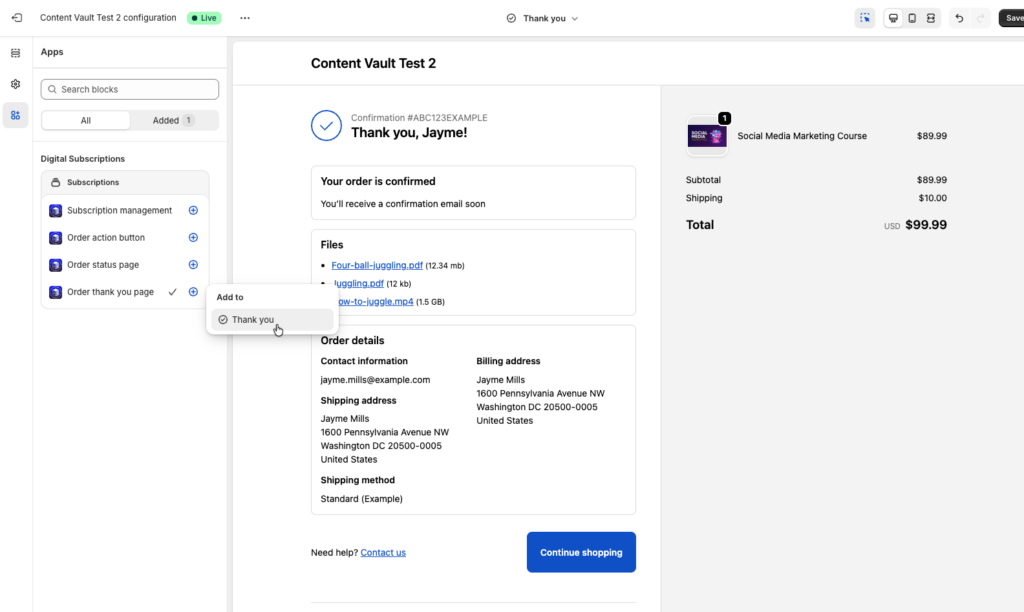The image size is (1024, 612).
Task: Open the Contact us link
Action: coord(383,553)
